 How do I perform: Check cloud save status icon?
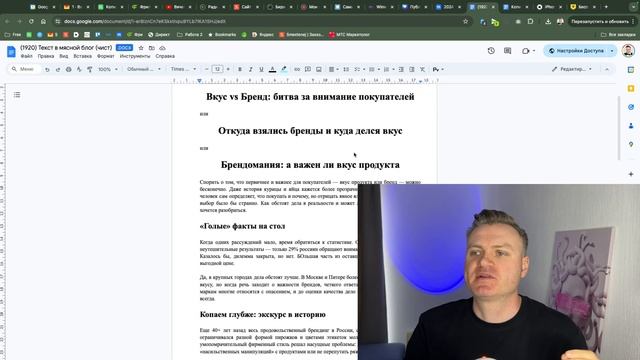[x=162, y=48]
